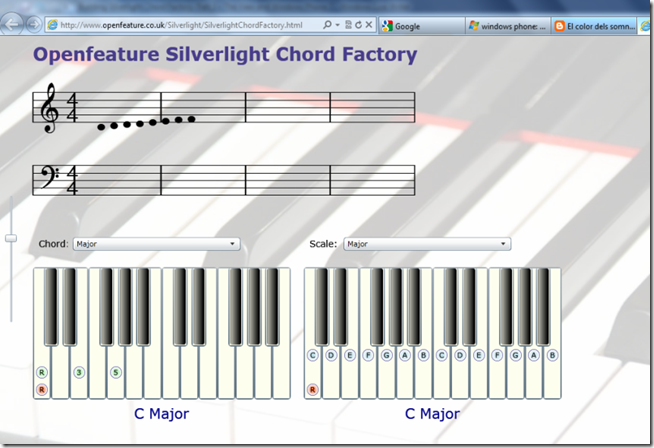Click the lower-octave A marker on scale keyboard
This screenshot has width=654, height=448.
point(405,355)
